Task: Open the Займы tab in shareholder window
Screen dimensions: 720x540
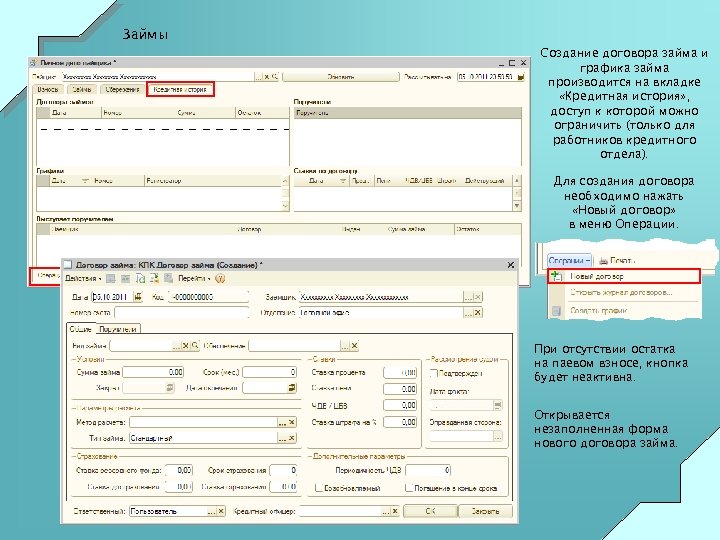Action: [x=82, y=90]
